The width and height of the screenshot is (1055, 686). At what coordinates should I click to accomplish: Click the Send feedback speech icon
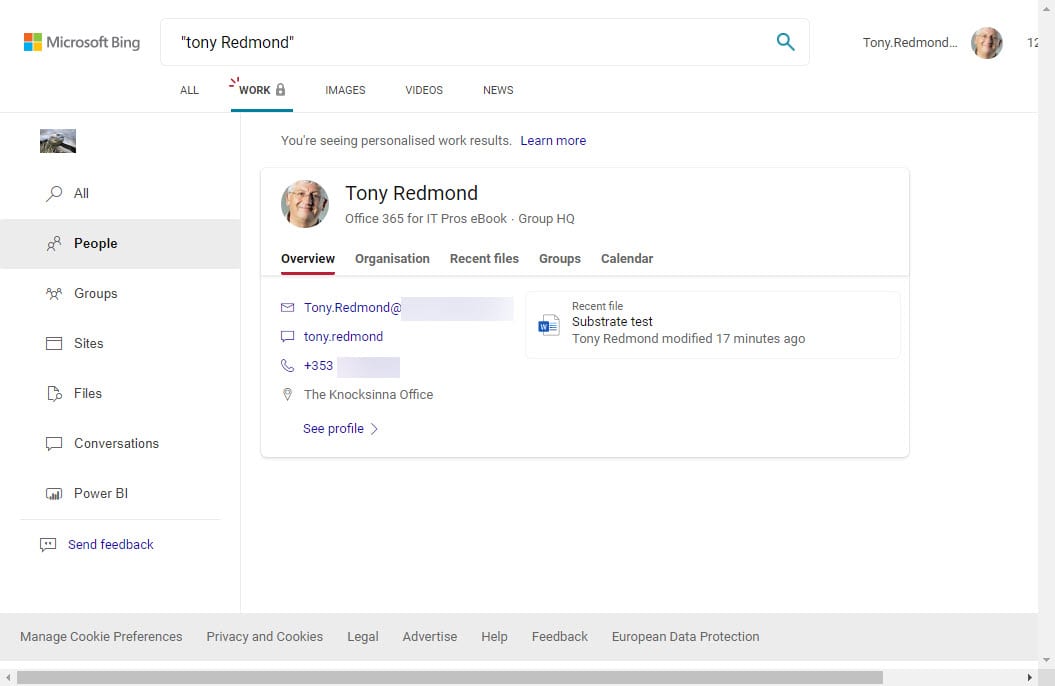[x=48, y=545]
